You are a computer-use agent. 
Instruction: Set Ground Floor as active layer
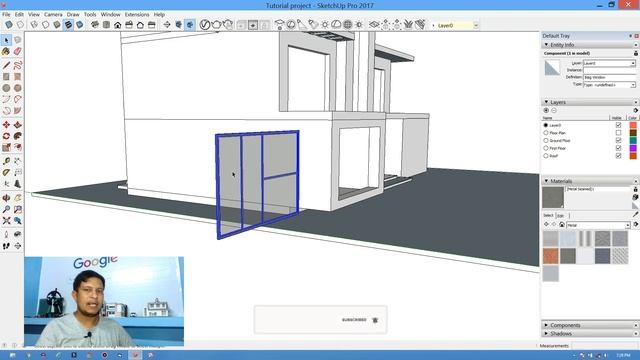(x=546, y=140)
